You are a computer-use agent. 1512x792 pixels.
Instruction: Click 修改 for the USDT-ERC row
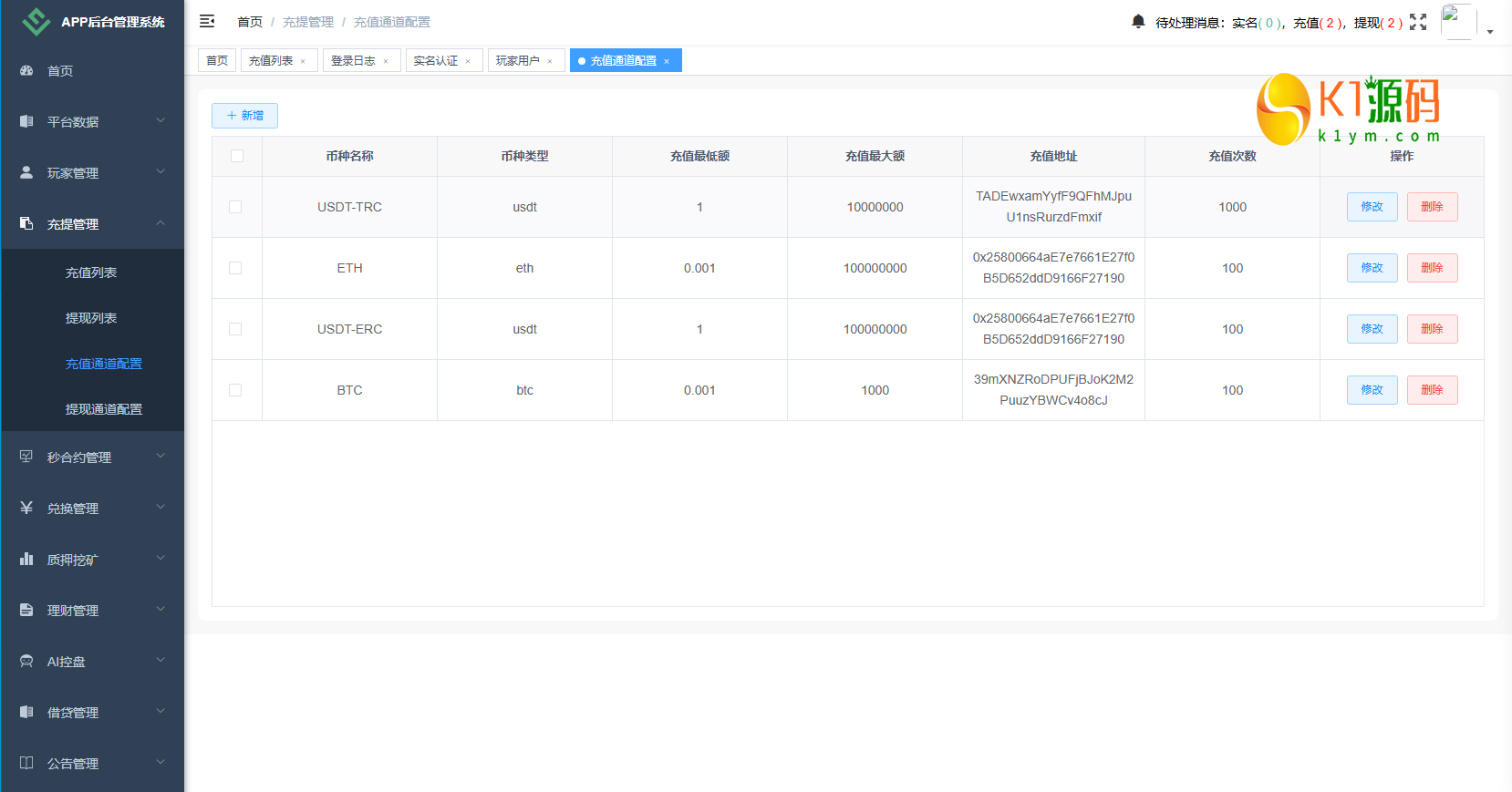tap(1372, 329)
